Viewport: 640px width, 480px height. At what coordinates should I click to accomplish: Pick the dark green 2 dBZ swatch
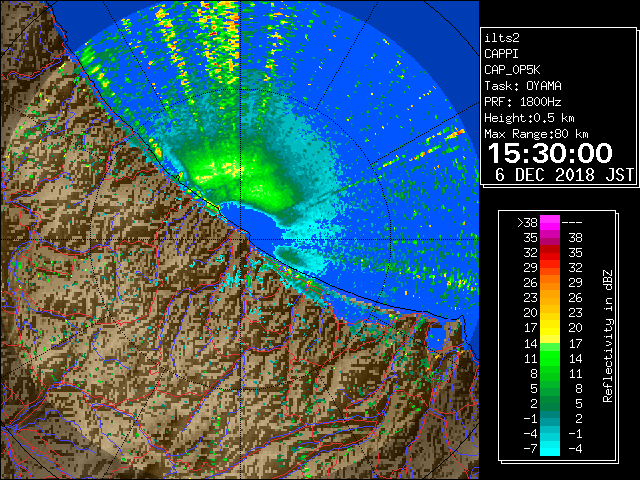pyautogui.click(x=550, y=403)
